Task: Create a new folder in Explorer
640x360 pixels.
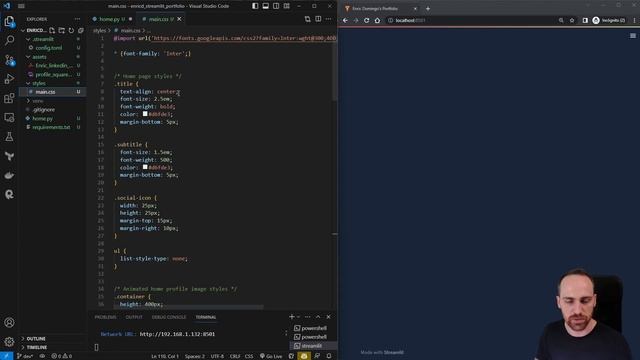Action: [x=62, y=31]
